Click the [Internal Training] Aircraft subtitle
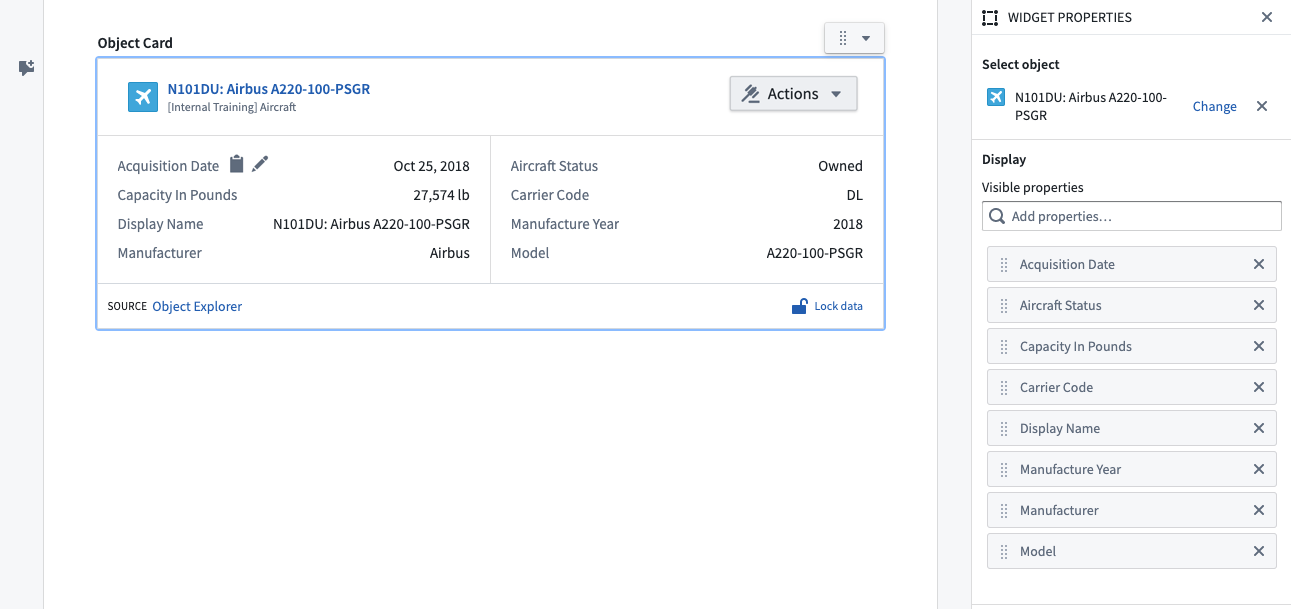 (x=232, y=107)
